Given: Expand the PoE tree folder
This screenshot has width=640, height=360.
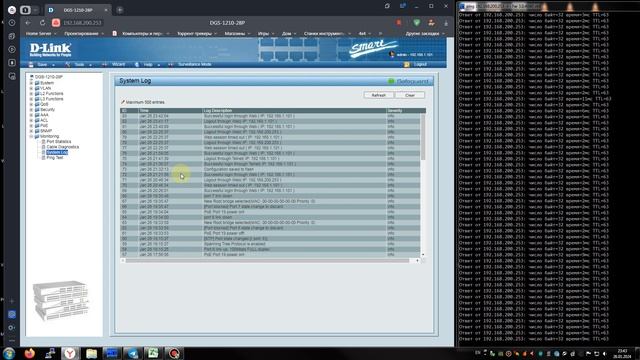Looking at the screenshot, I should pyautogui.click(x=31, y=126).
